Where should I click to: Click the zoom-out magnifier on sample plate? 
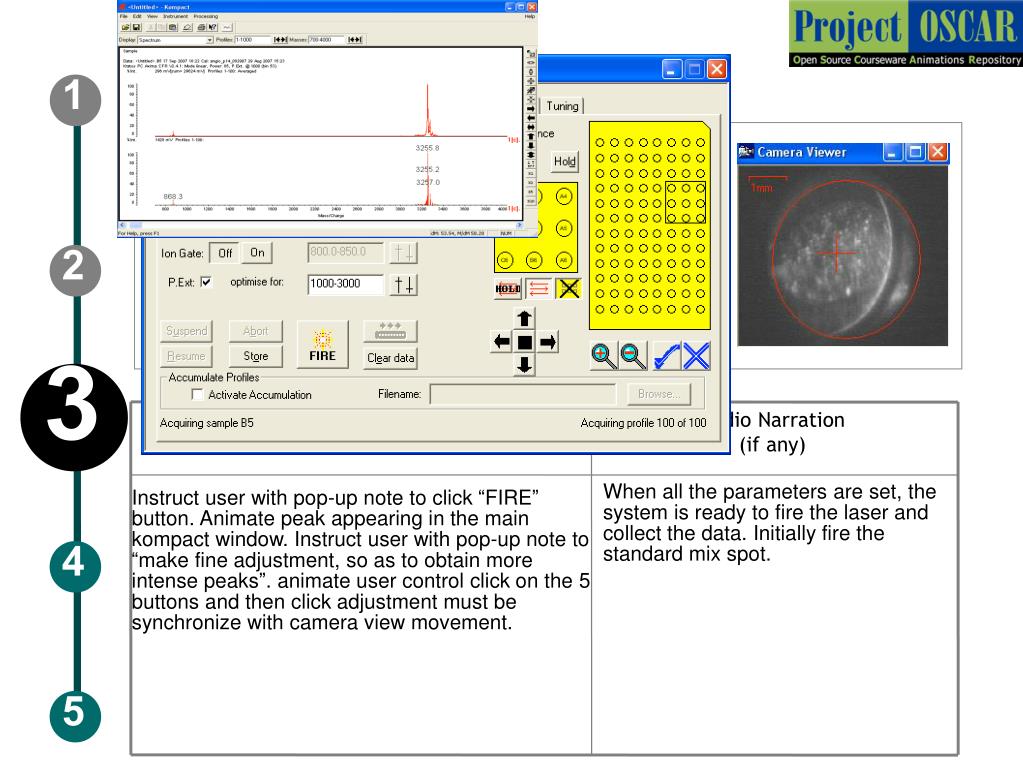pyautogui.click(x=632, y=356)
